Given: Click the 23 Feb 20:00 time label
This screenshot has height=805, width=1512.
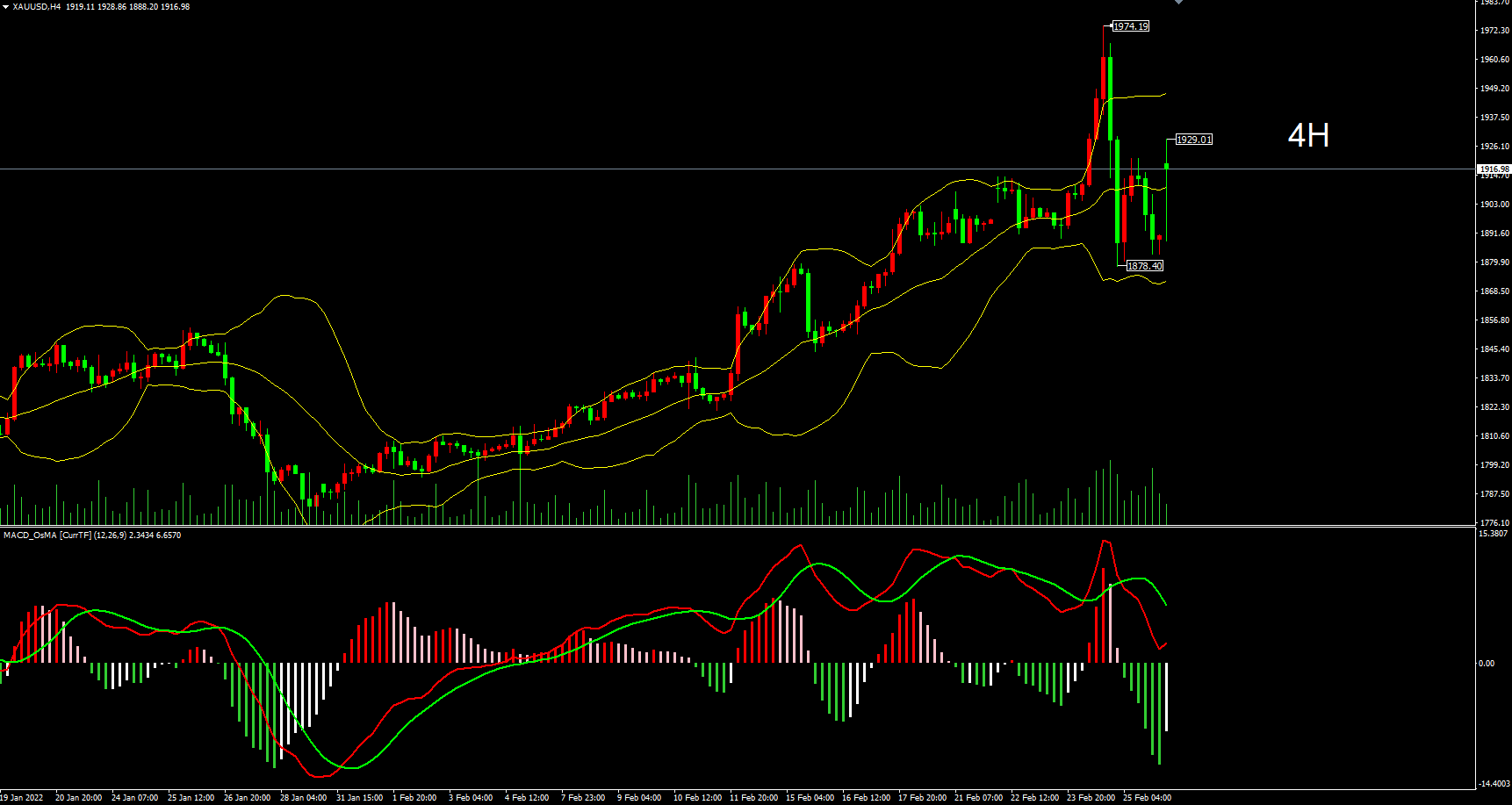Looking at the screenshot, I should pyautogui.click(x=1091, y=798).
